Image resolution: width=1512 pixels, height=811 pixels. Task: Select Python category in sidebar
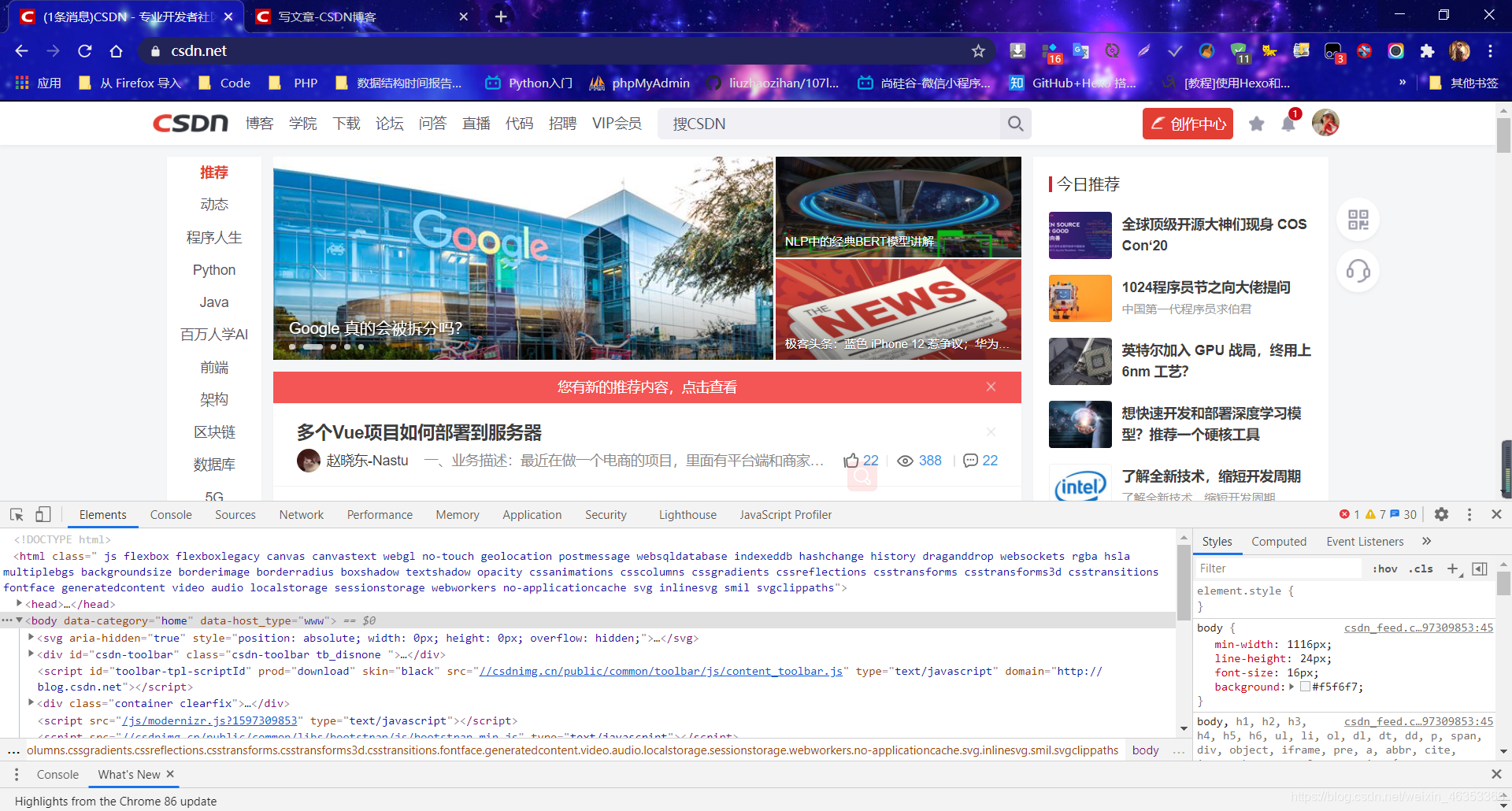tap(214, 270)
